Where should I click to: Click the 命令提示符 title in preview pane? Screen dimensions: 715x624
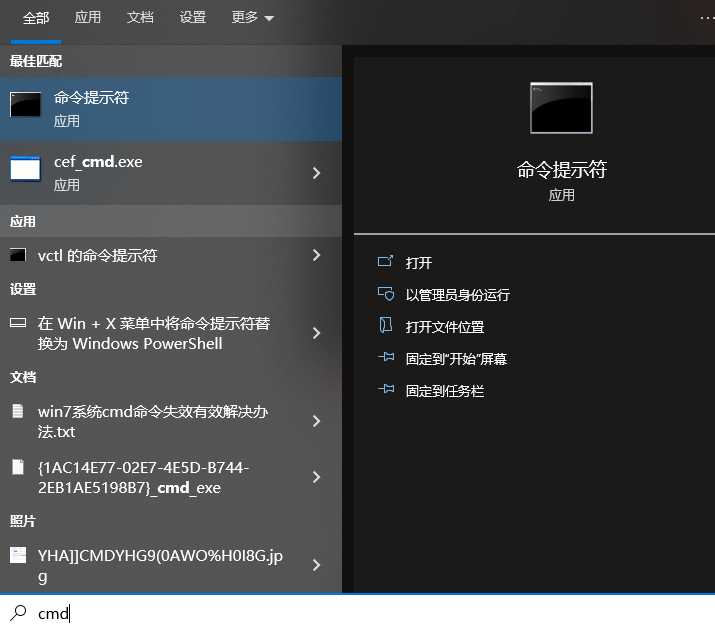(x=561, y=170)
